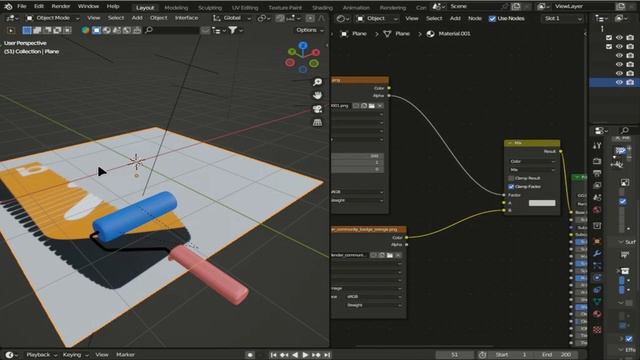Open the viewport Options dropdown
The width and height of the screenshot is (640, 360).
point(310,30)
